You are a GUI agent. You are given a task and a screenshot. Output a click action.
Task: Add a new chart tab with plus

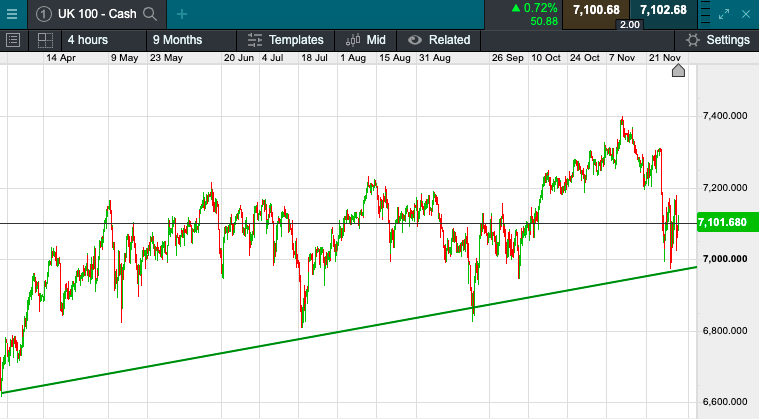[181, 14]
